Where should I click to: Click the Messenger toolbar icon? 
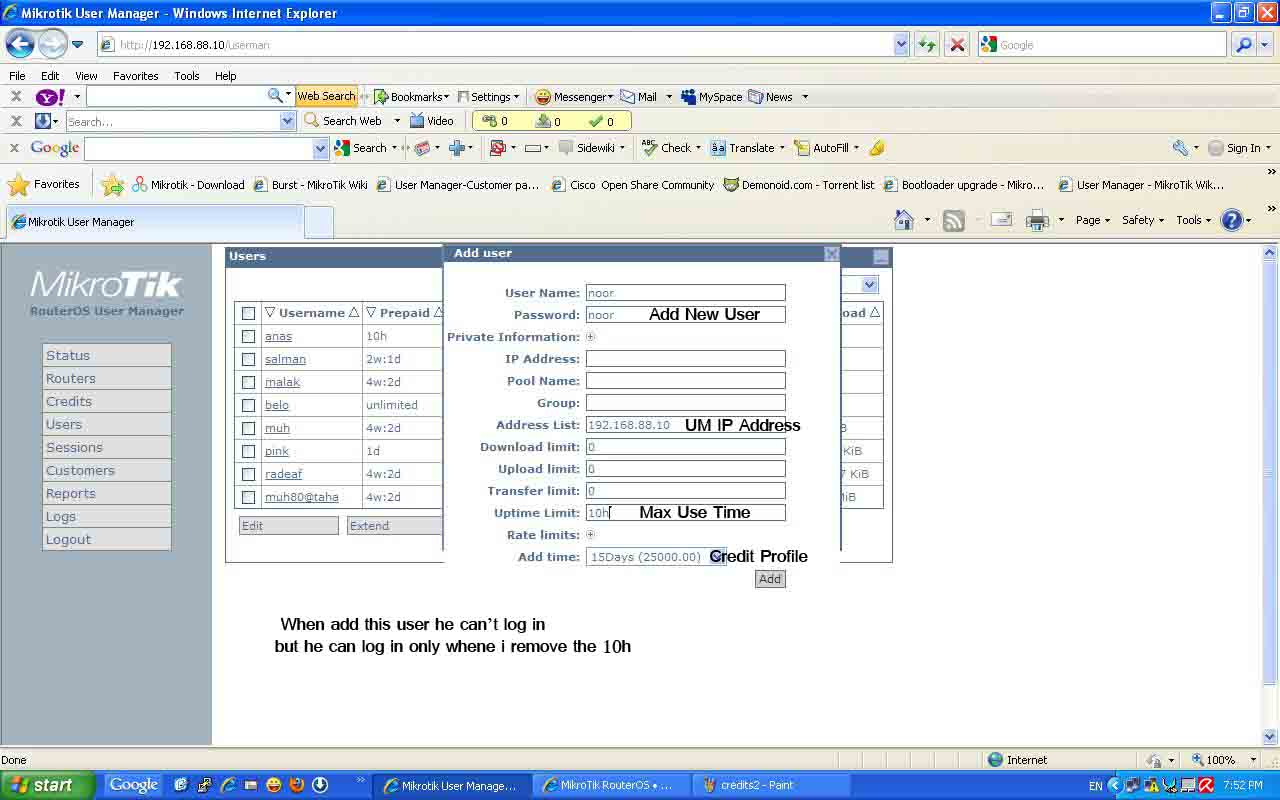pos(573,97)
